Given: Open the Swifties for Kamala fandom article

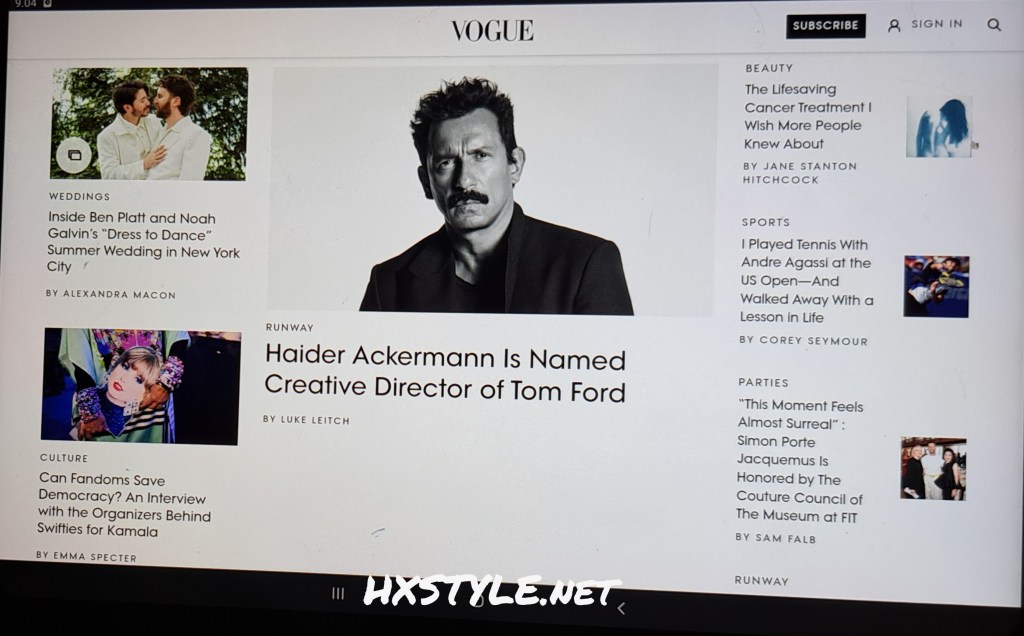Looking at the screenshot, I should pos(124,506).
